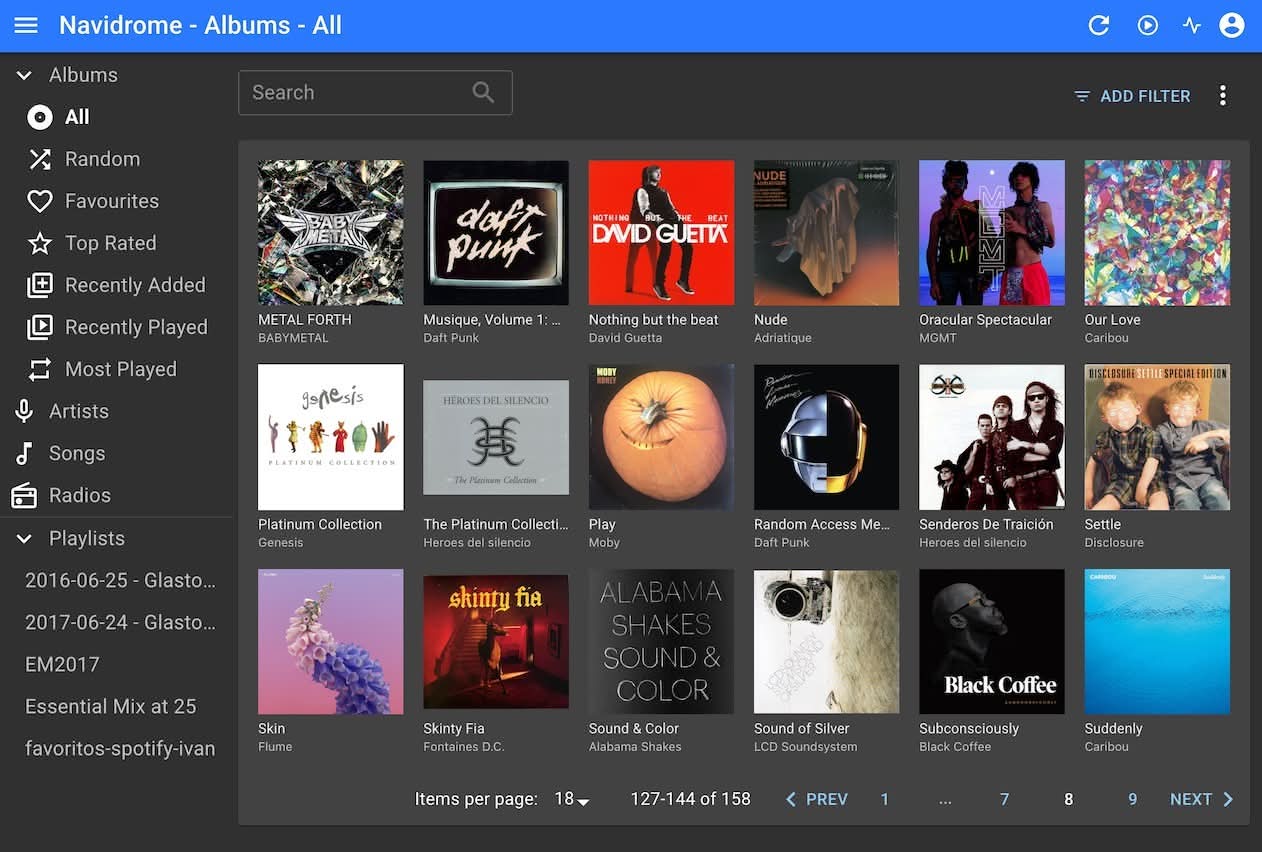Click the magnifier icon in the search box

coord(483,92)
